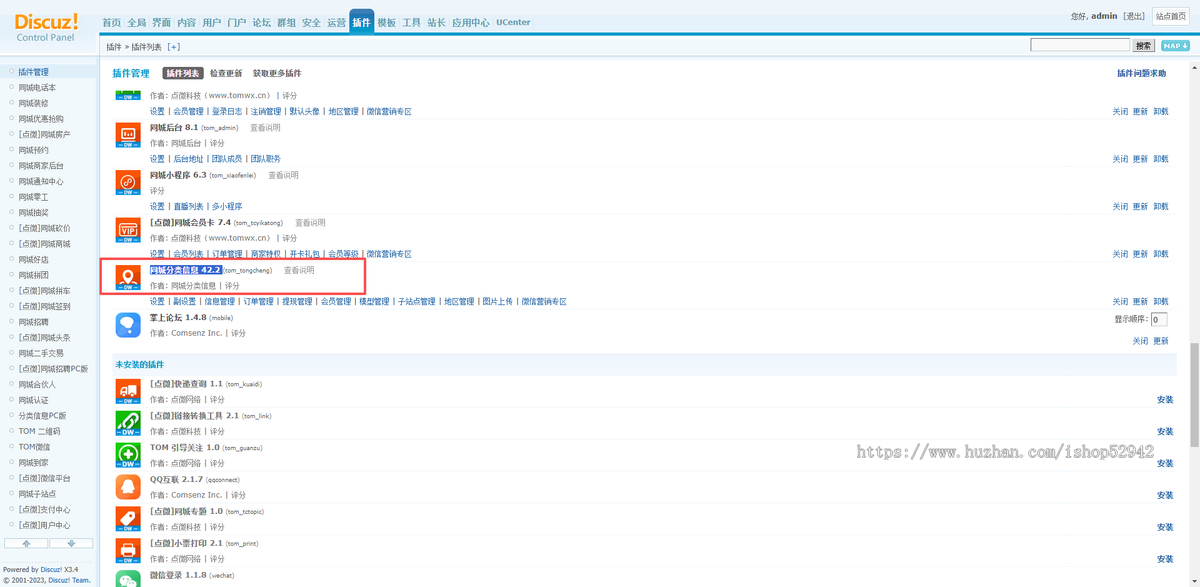Click the 同城后台 plugin icon
This screenshot has width=1200, height=587.
[x=128, y=135]
